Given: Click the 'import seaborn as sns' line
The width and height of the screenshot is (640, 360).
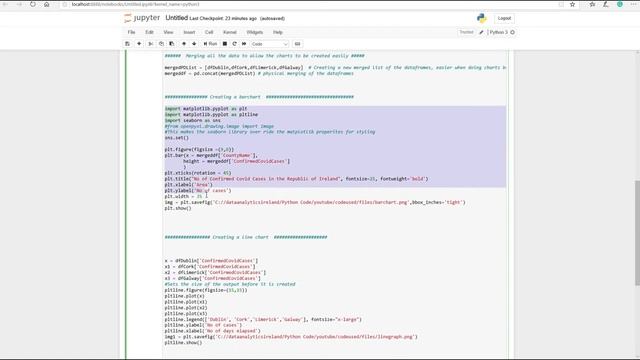Looking at the screenshot, I should pos(193,120).
